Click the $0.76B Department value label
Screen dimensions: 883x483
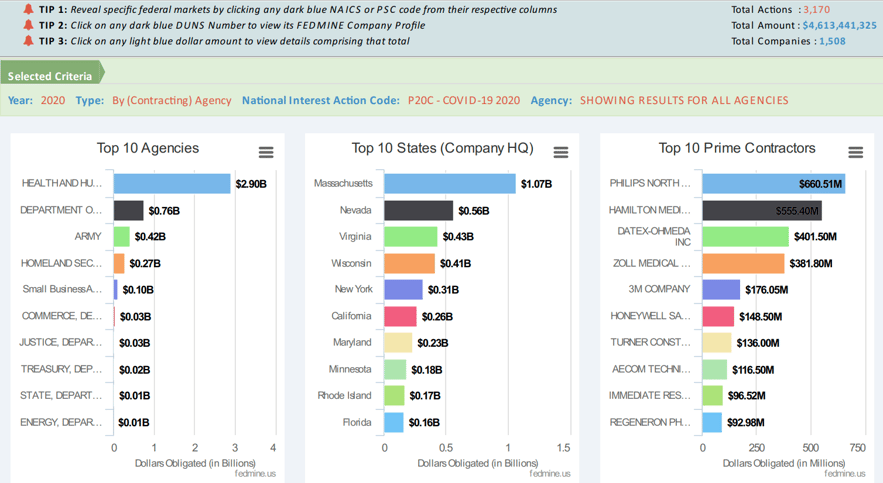tap(164, 211)
